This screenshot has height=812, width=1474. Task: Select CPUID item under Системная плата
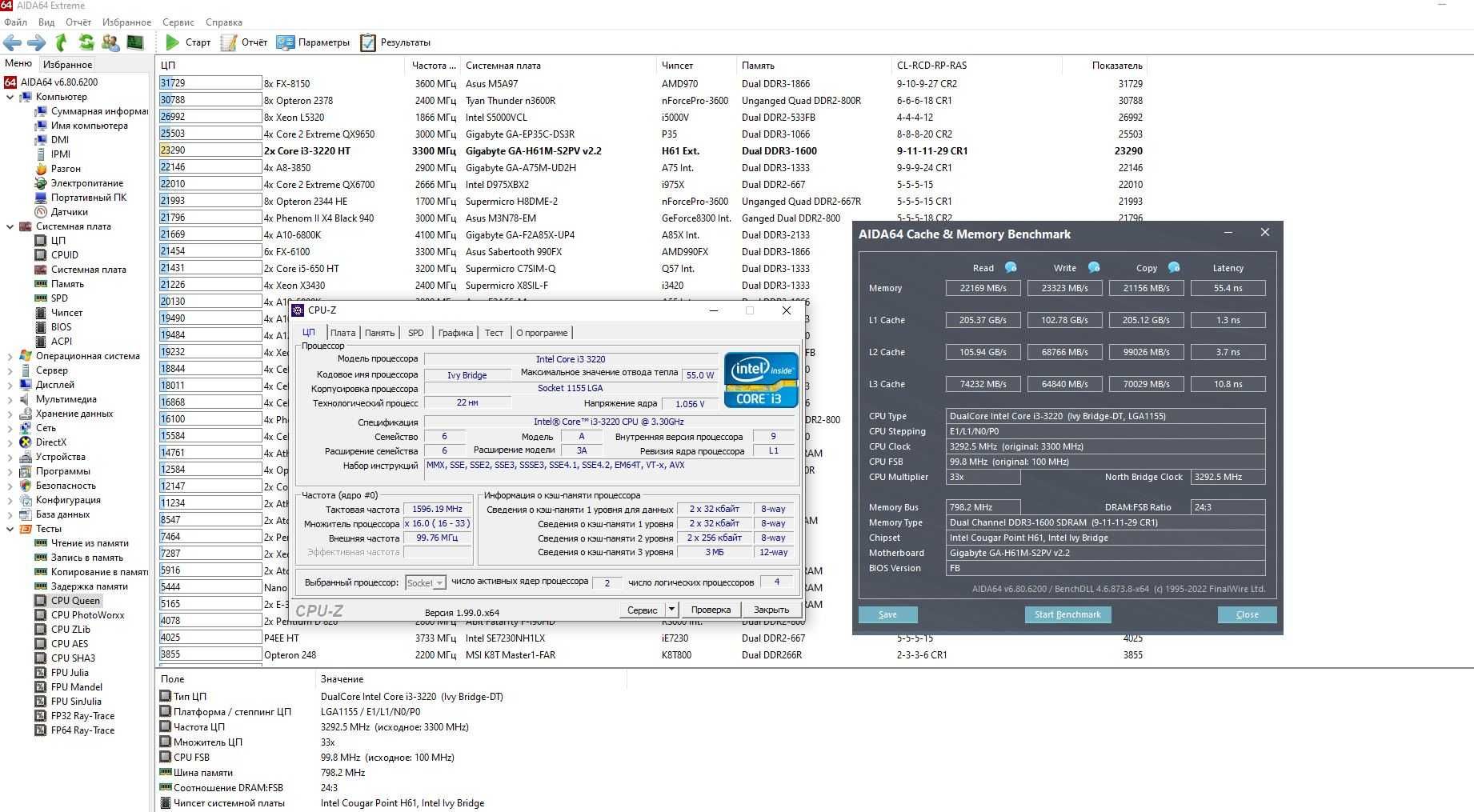[64, 255]
